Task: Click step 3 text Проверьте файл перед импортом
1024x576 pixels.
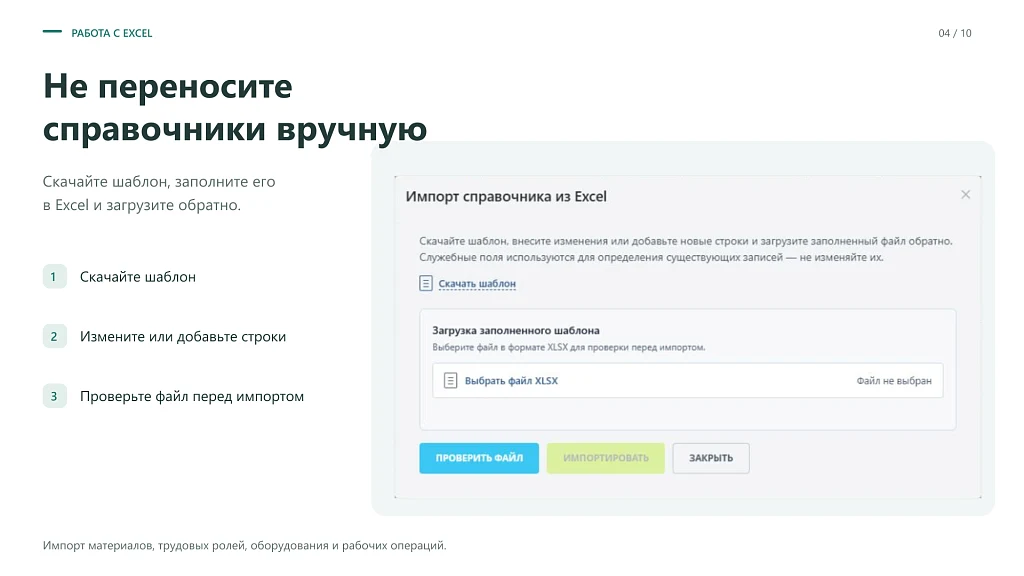Action: 192,396
